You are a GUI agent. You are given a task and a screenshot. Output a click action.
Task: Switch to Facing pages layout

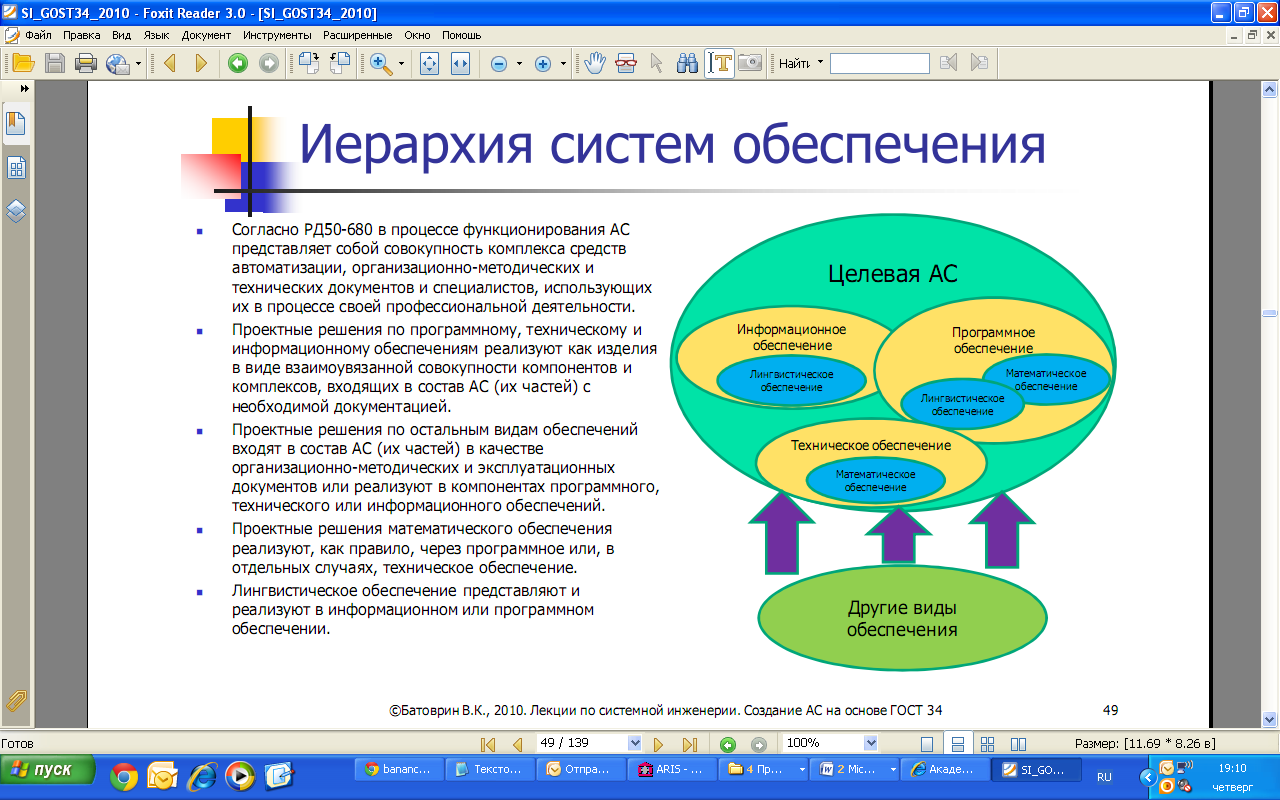click(1018, 744)
